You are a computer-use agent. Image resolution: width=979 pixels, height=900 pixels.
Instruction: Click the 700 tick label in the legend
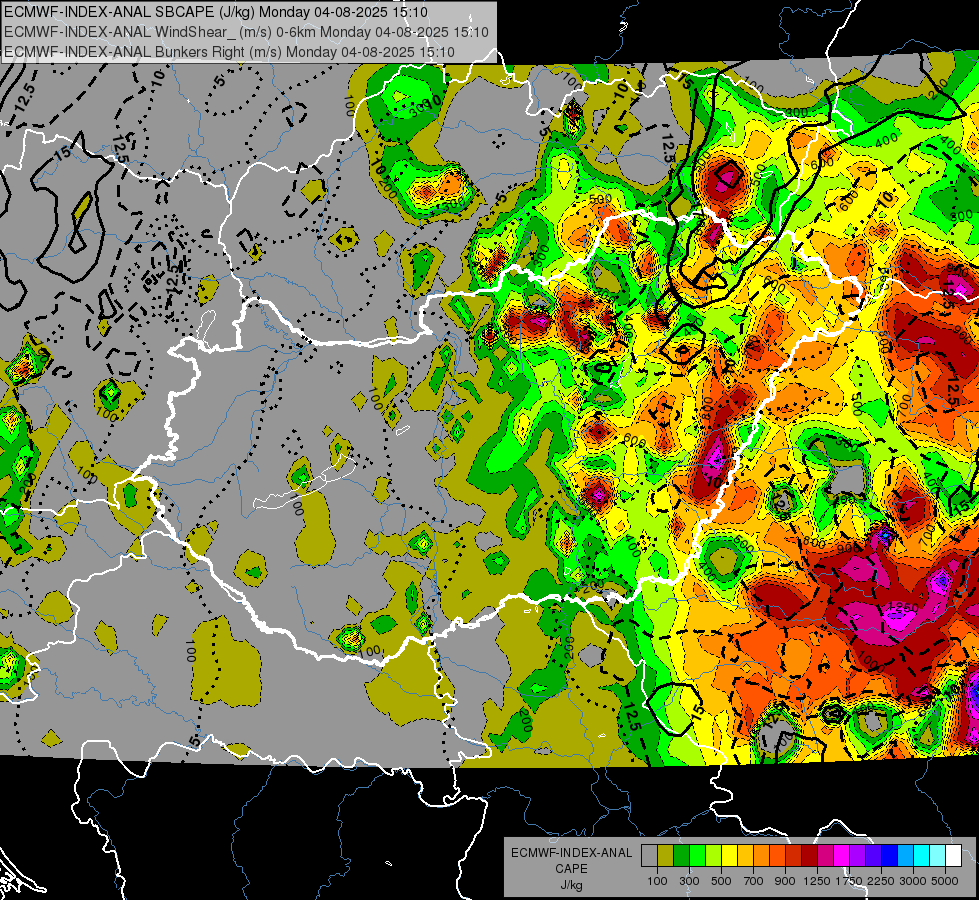pyautogui.click(x=754, y=881)
